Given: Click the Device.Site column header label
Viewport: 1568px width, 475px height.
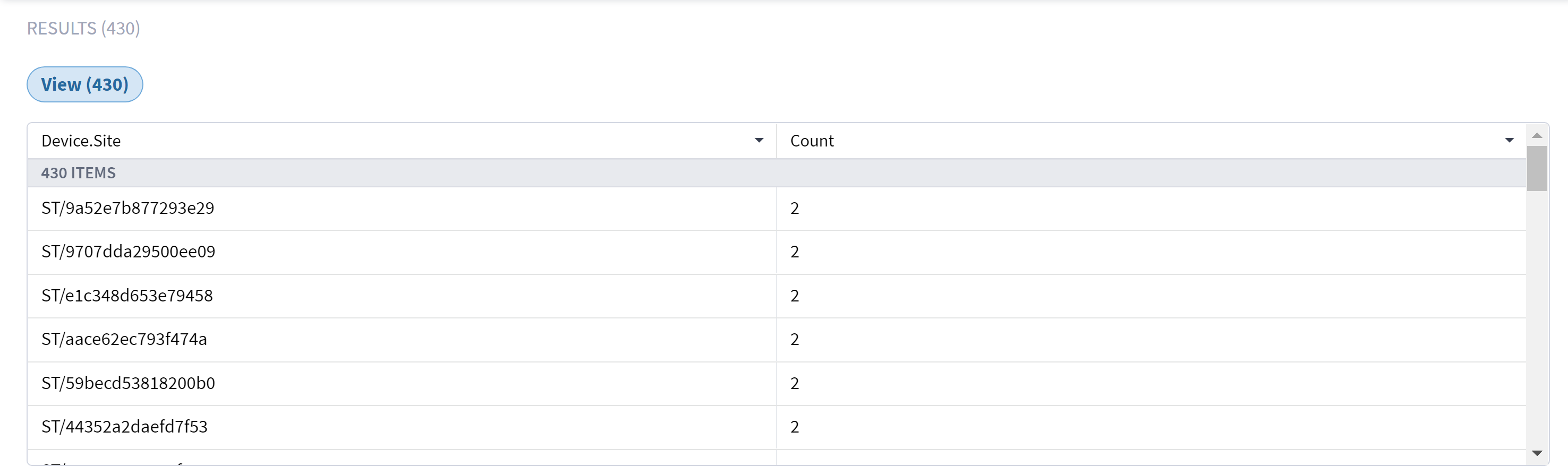Looking at the screenshot, I should pos(82,141).
